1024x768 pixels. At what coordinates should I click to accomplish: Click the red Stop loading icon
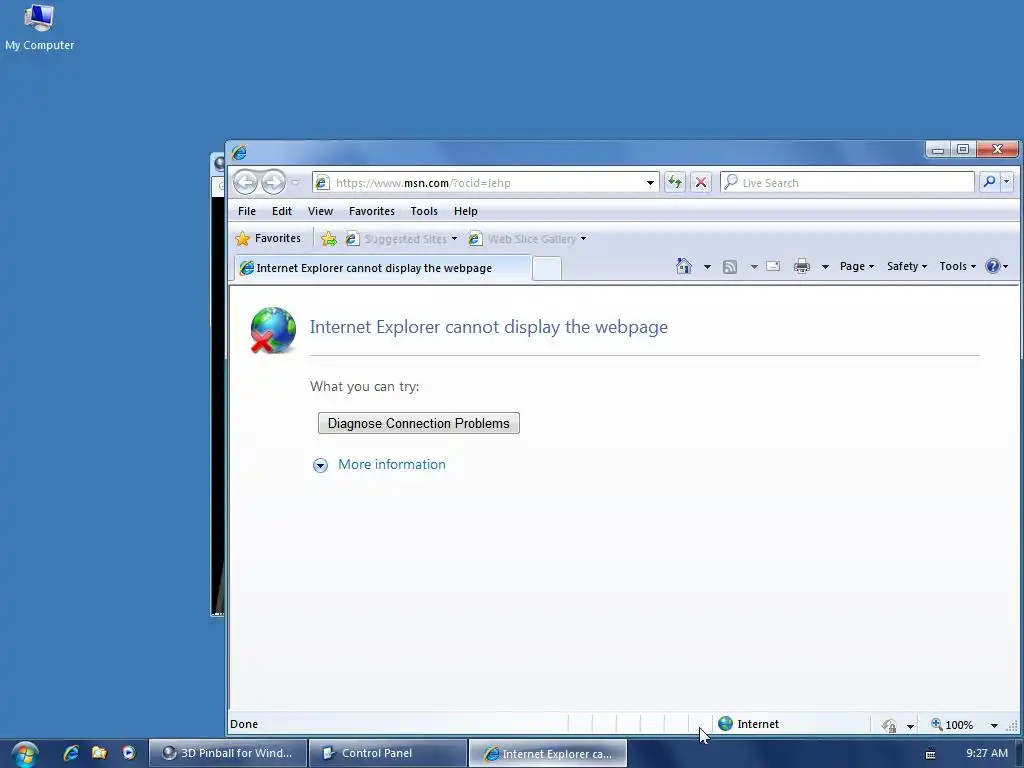[701, 182]
